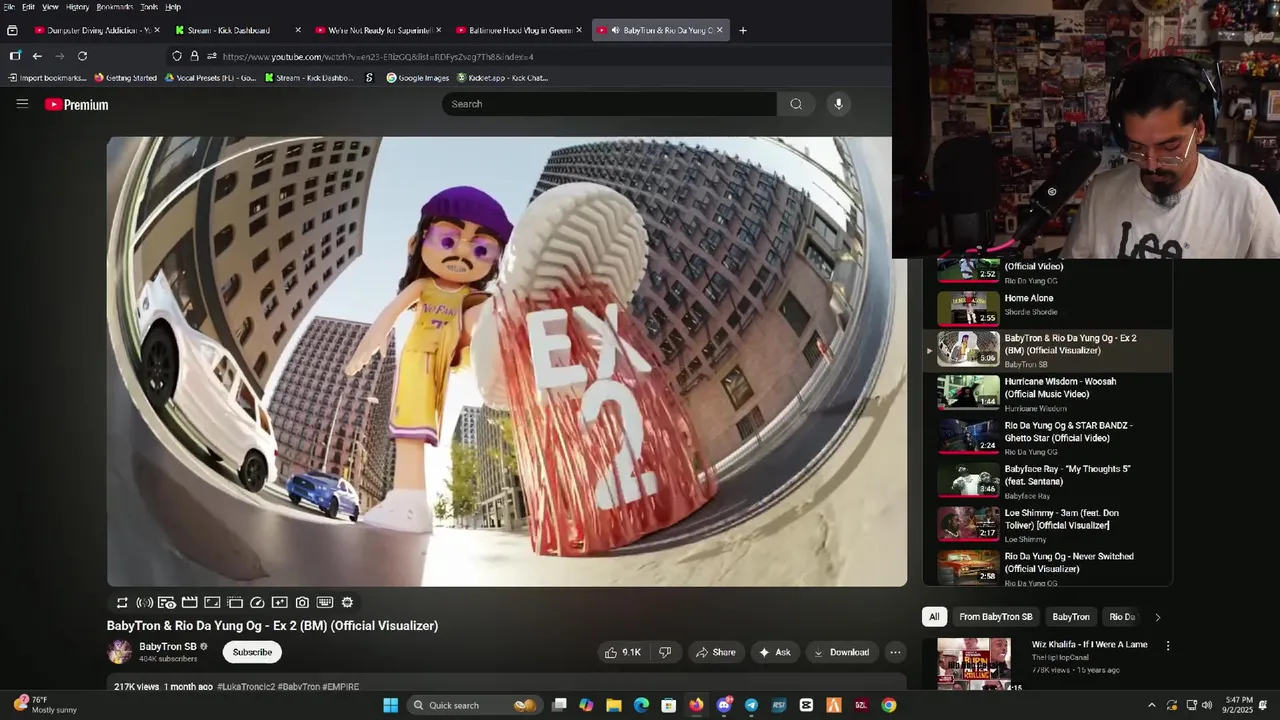Play Ghetto Star playlist item
This screenshot has height=720, width=1280.
click(x=1047, y=438)
